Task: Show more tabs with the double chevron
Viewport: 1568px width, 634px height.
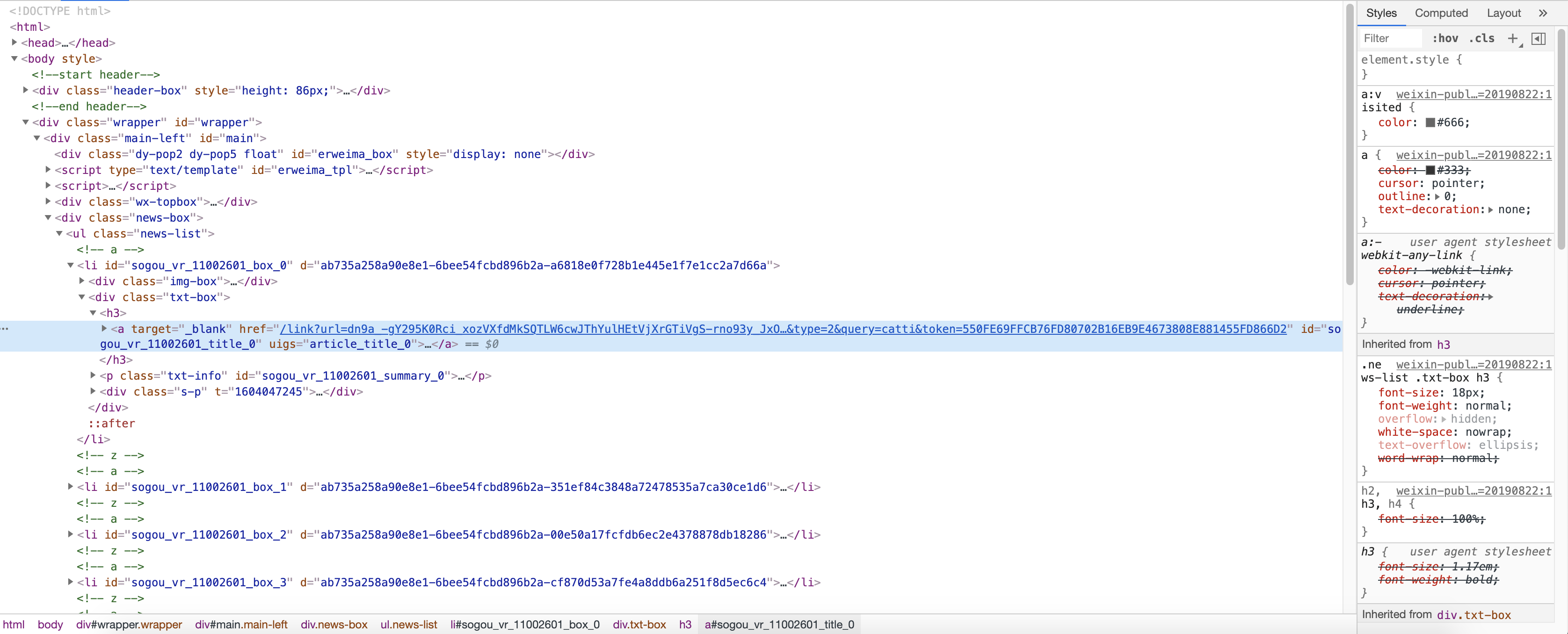Action: [x=1542, y=13]
